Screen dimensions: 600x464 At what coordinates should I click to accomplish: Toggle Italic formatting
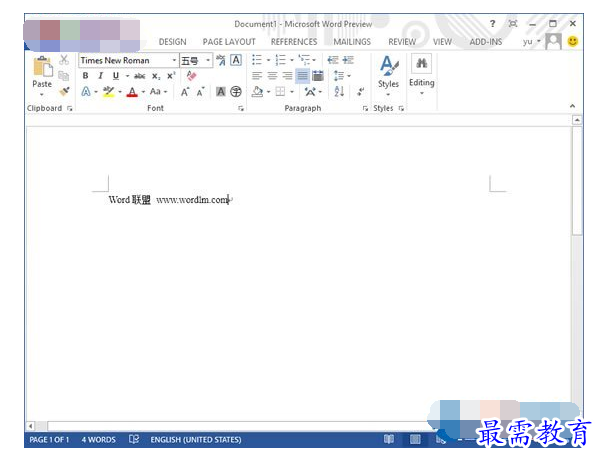coord(101,76)
